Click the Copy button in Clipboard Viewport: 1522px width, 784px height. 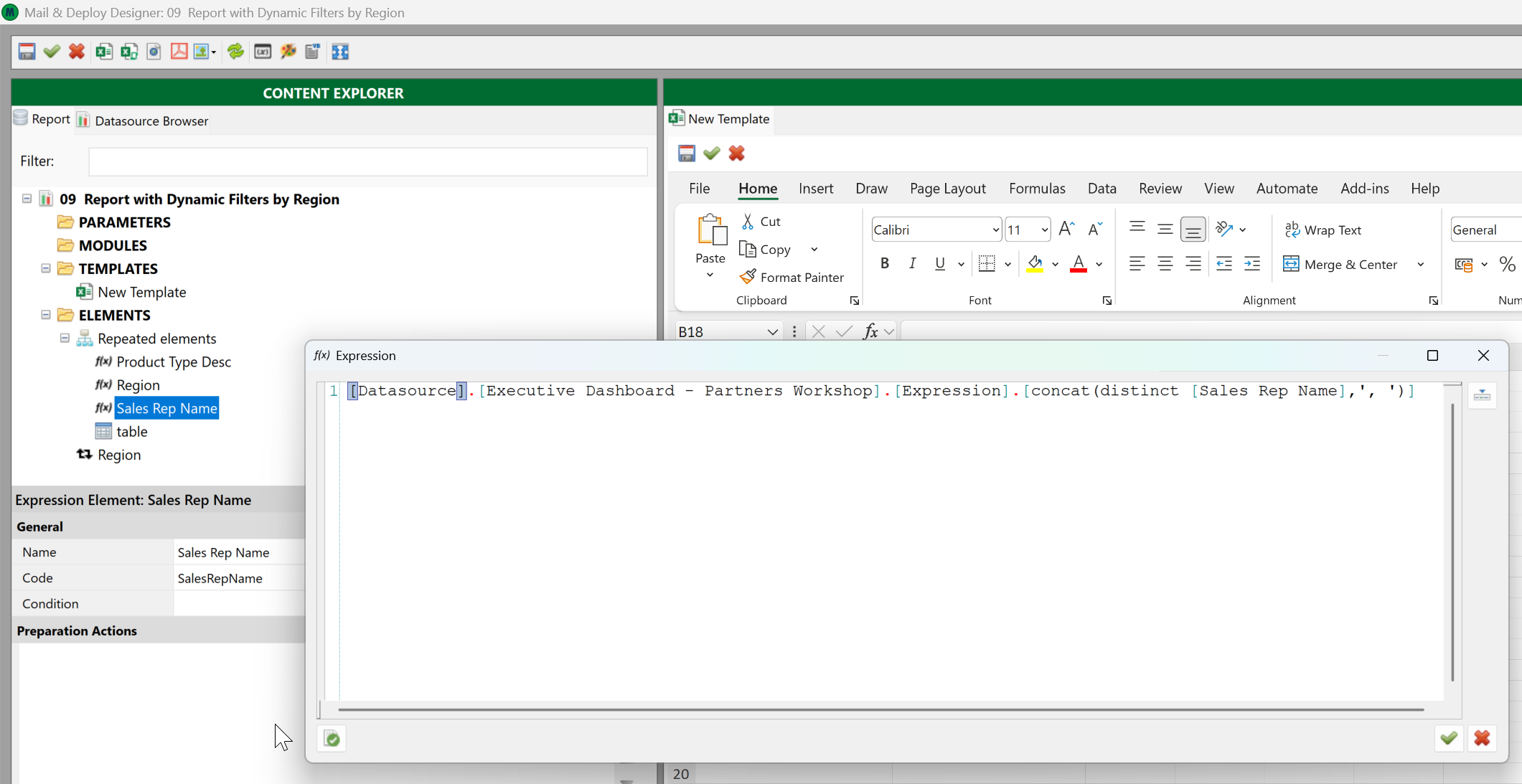[766, 250]
